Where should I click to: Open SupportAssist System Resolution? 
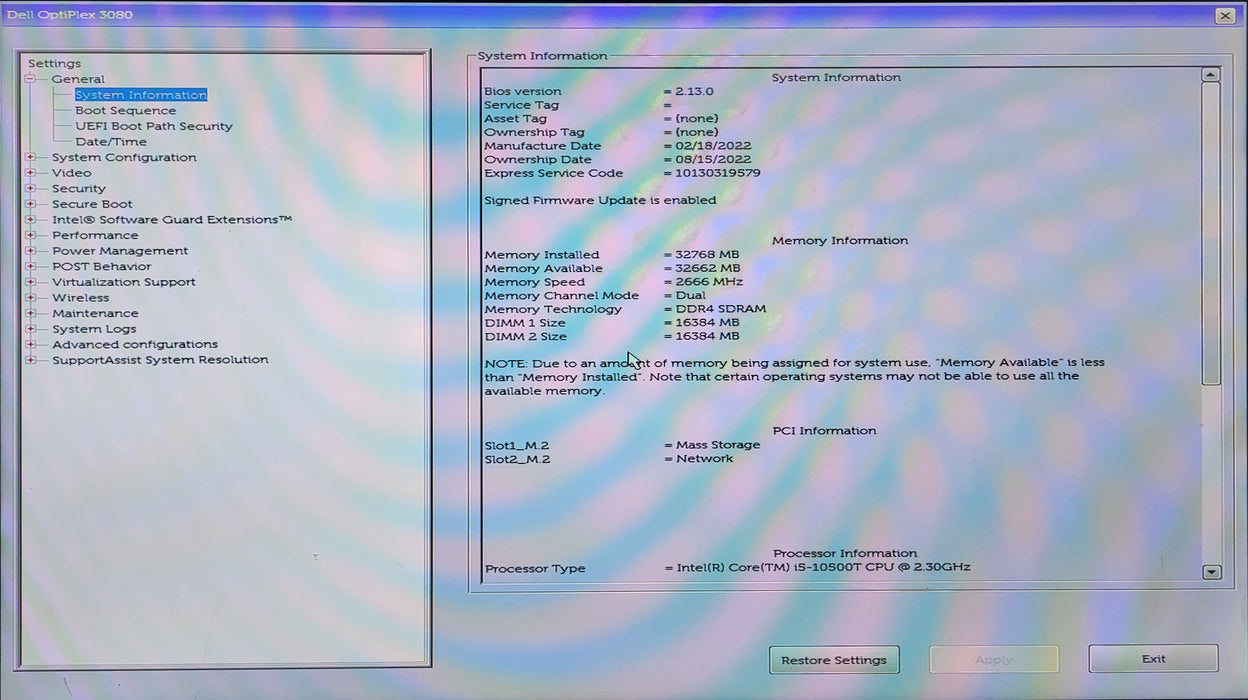pos(160,360)
